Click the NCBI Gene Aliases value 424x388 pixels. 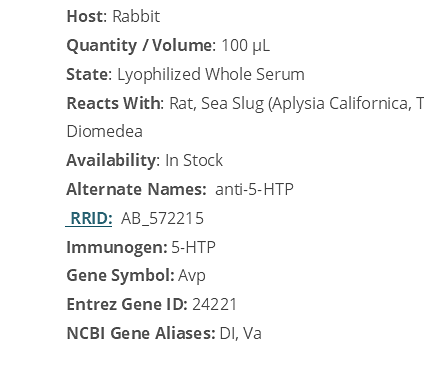[x=241, y=333]
